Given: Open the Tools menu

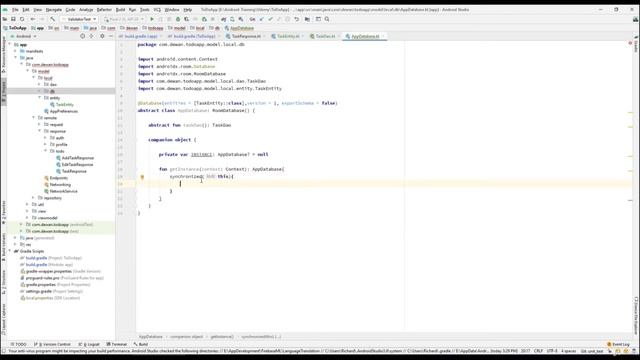Looking at the screenshot, I should point(144,9).
